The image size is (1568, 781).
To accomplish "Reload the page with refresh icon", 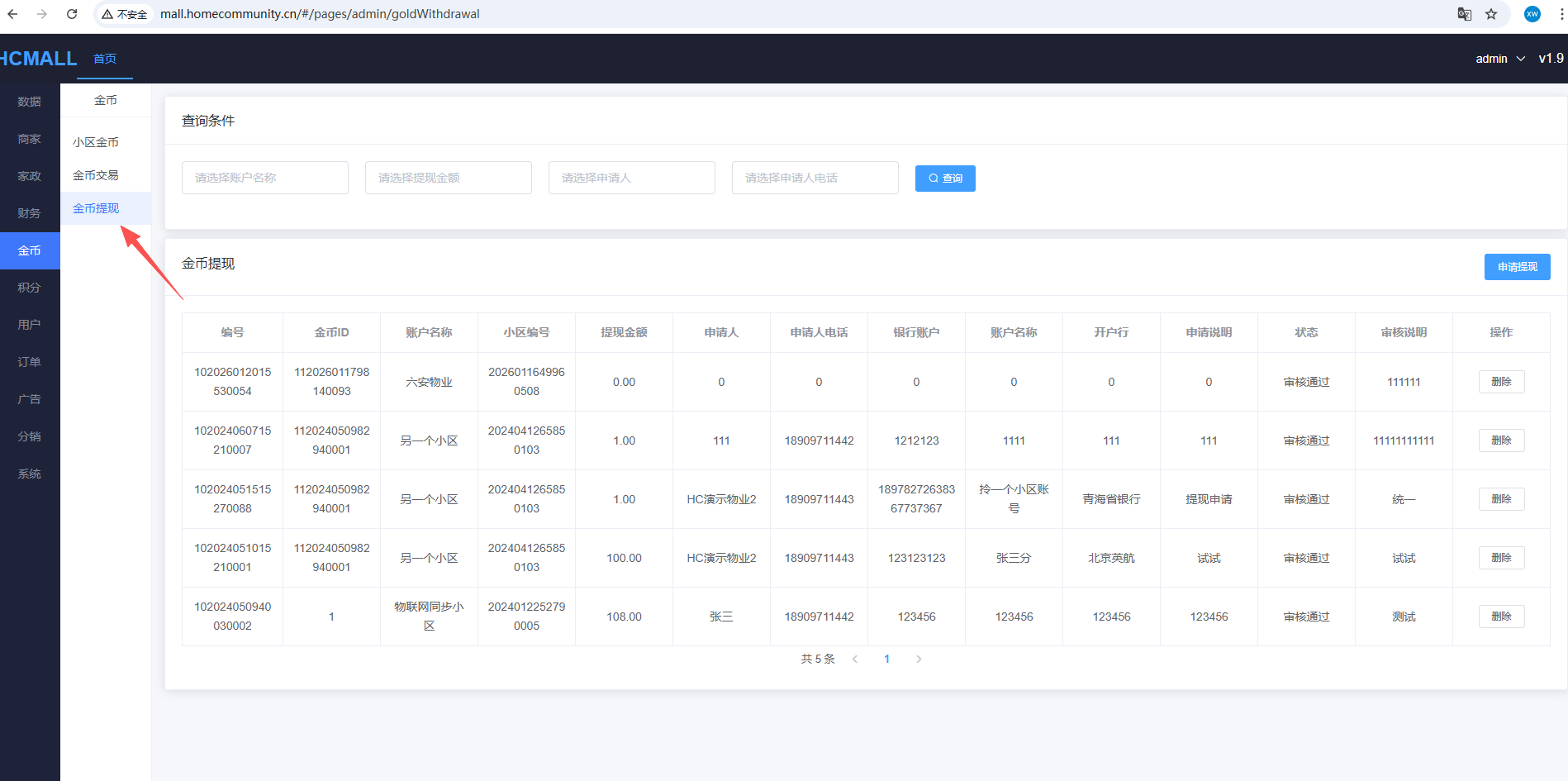I will (x=72, y=14).
